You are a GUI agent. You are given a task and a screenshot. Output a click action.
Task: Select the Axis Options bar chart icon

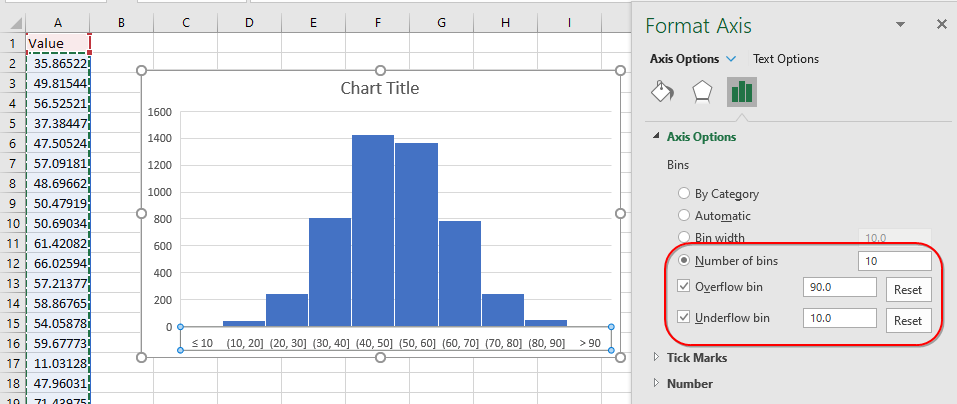click(x=742, y=92)
